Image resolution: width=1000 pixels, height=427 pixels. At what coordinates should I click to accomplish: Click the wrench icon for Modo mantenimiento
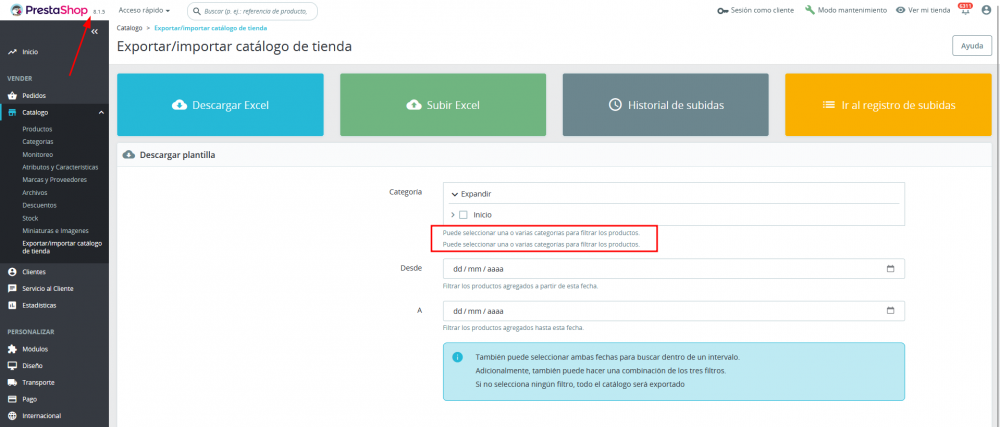pos(810,10)
